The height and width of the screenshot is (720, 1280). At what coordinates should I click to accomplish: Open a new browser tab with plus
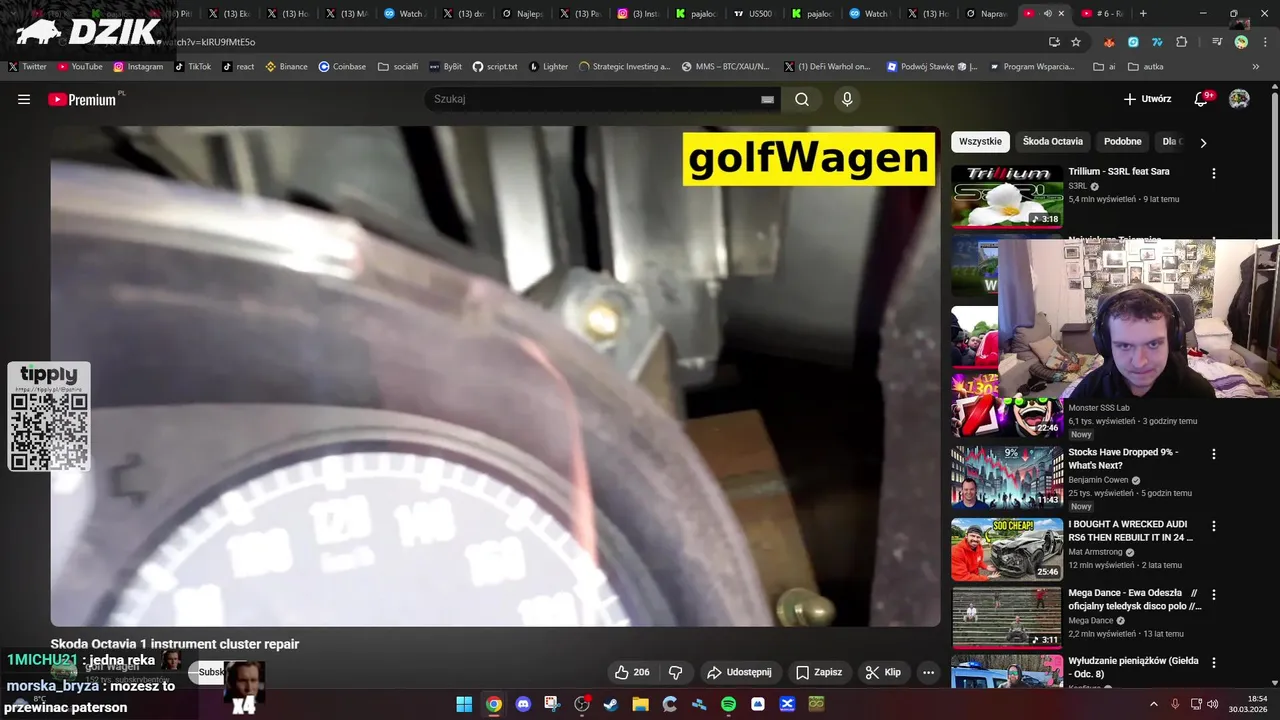pos(1143,14)
